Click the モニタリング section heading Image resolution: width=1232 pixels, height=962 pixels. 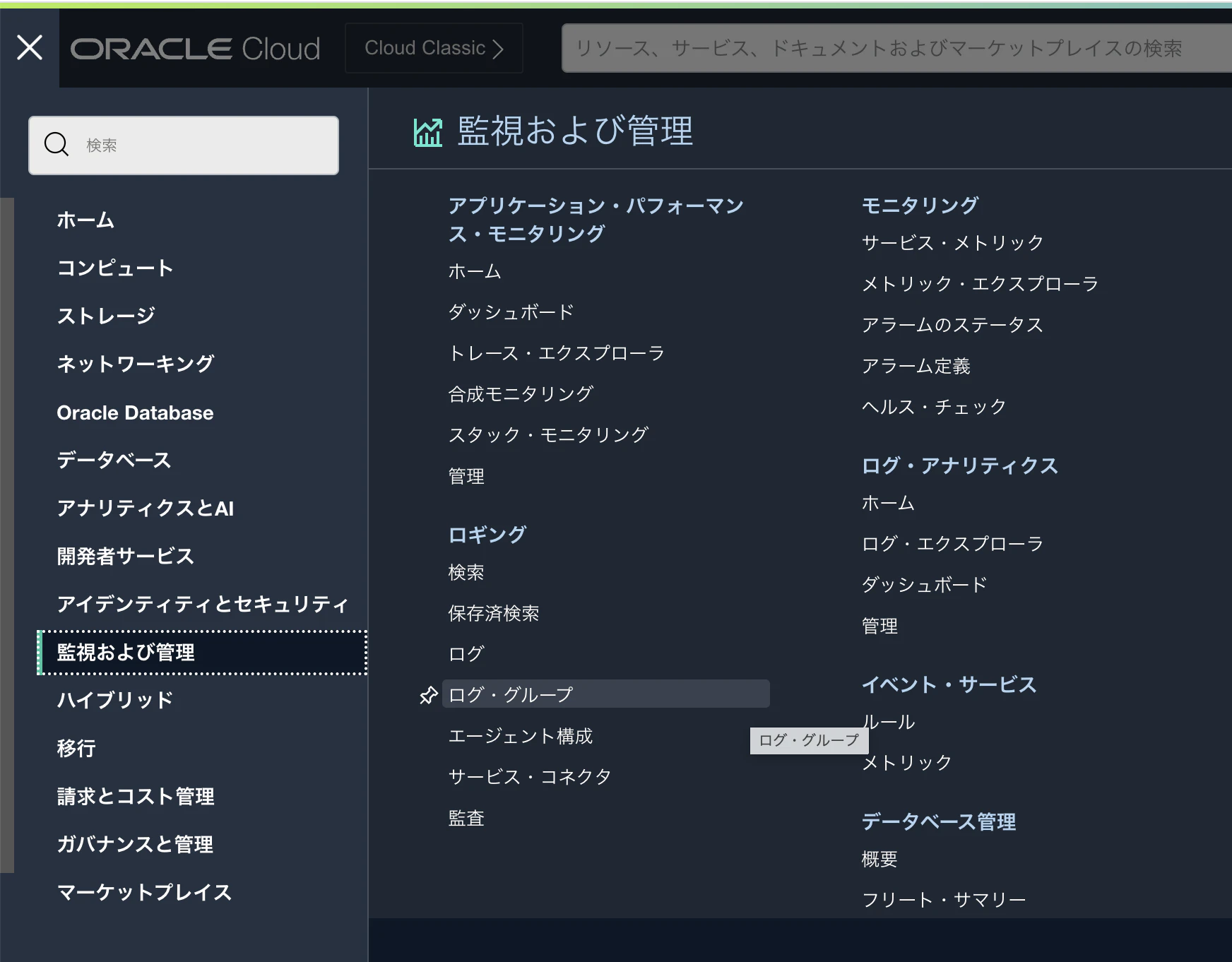pyautogui.click(x=920, y=206)
